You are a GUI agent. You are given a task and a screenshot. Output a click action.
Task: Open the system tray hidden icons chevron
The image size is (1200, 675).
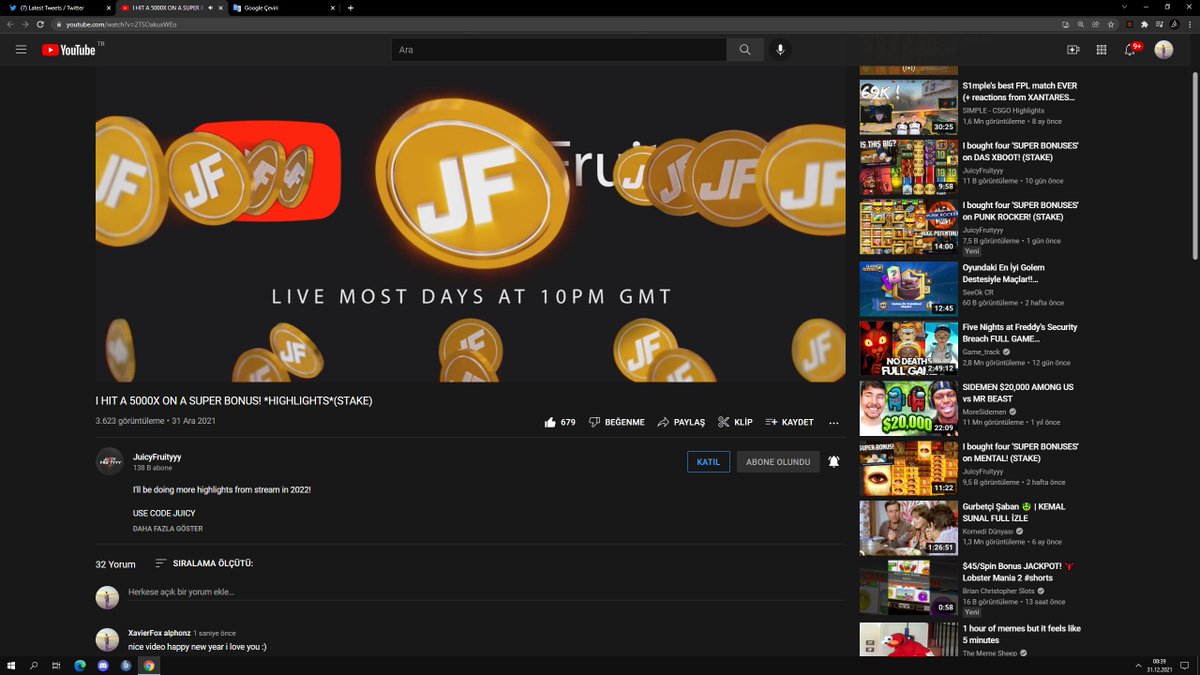click(1140, 665)
